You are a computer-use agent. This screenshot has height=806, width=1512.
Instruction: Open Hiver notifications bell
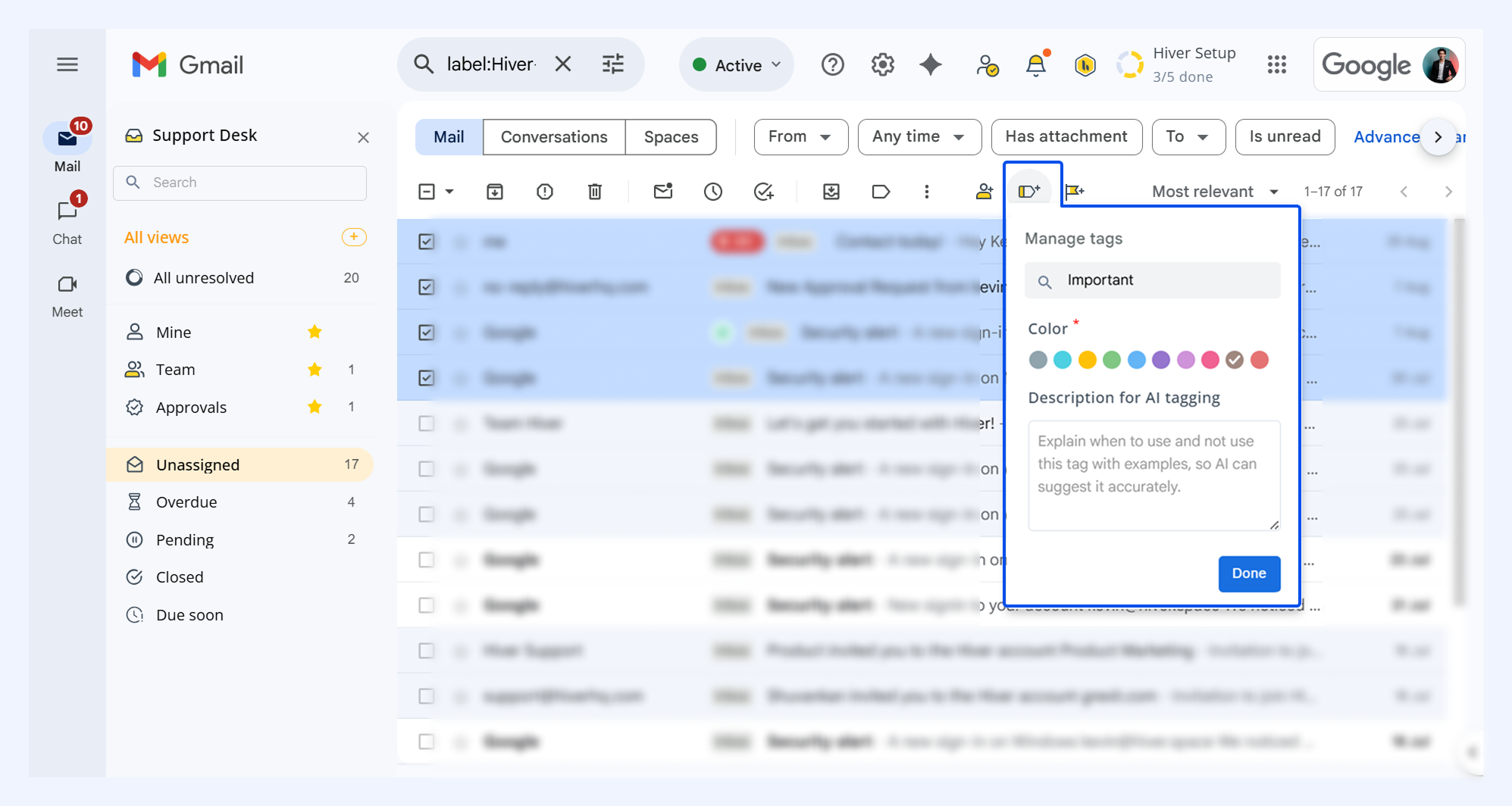(1036, 65)
